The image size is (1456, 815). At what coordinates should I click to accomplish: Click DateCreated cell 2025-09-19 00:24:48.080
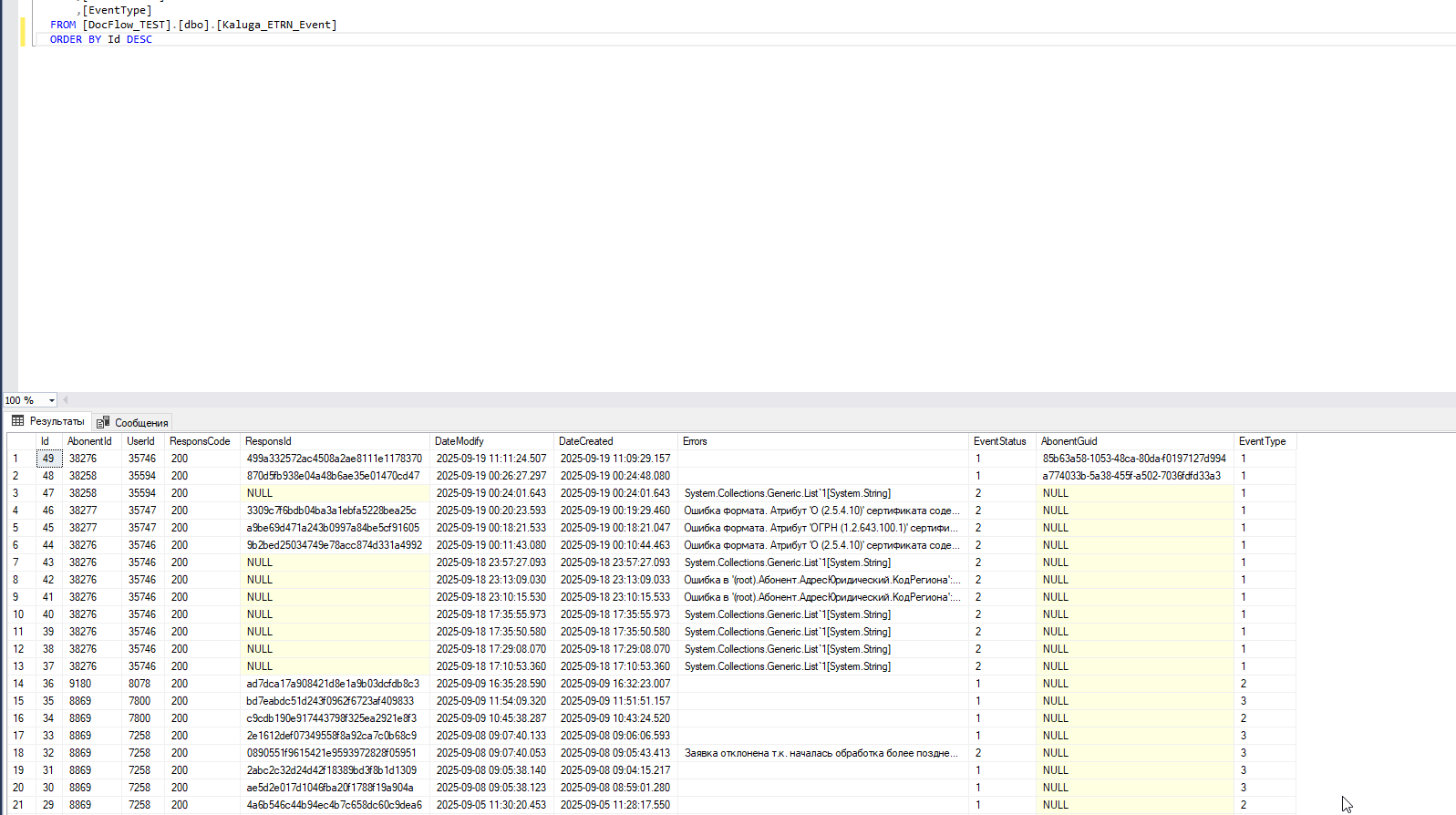615,476
